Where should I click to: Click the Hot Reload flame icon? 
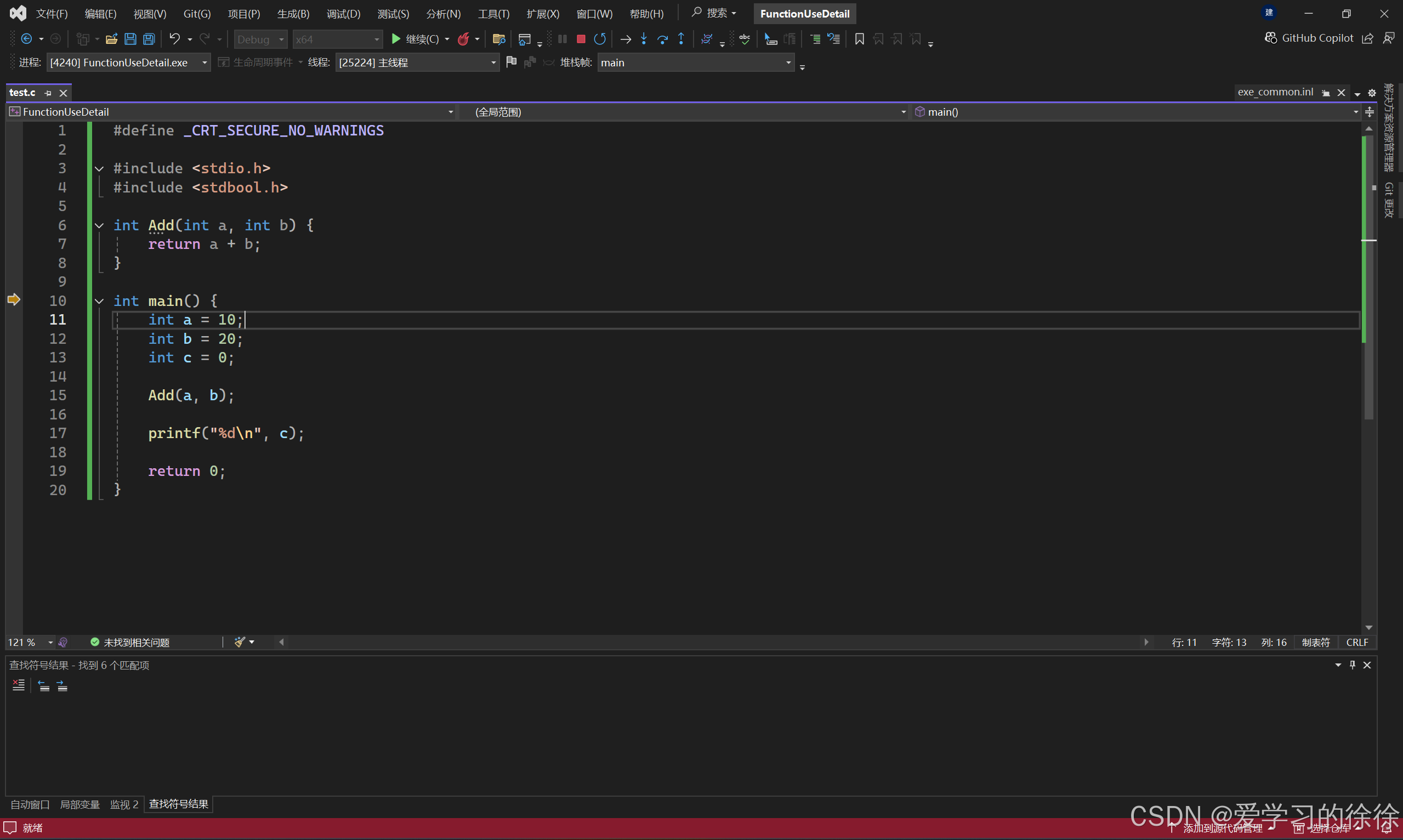(463, 39)
